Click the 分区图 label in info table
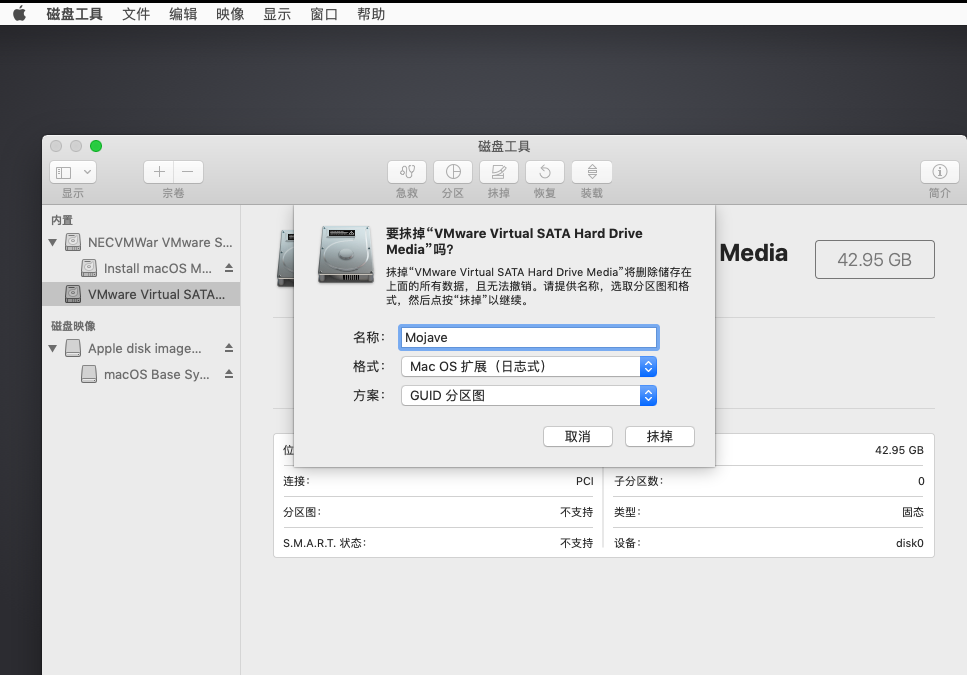The height and width of the screenshot is (675, 967). pos(302,512)
